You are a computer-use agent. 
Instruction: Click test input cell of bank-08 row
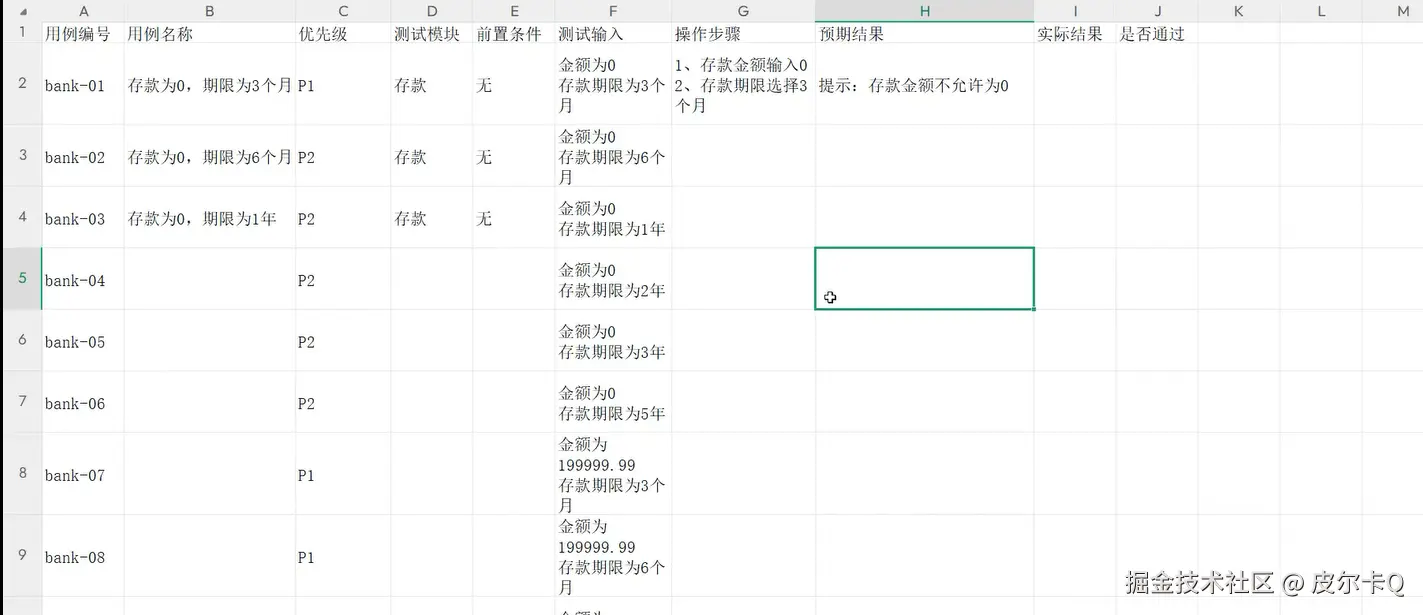613,557
